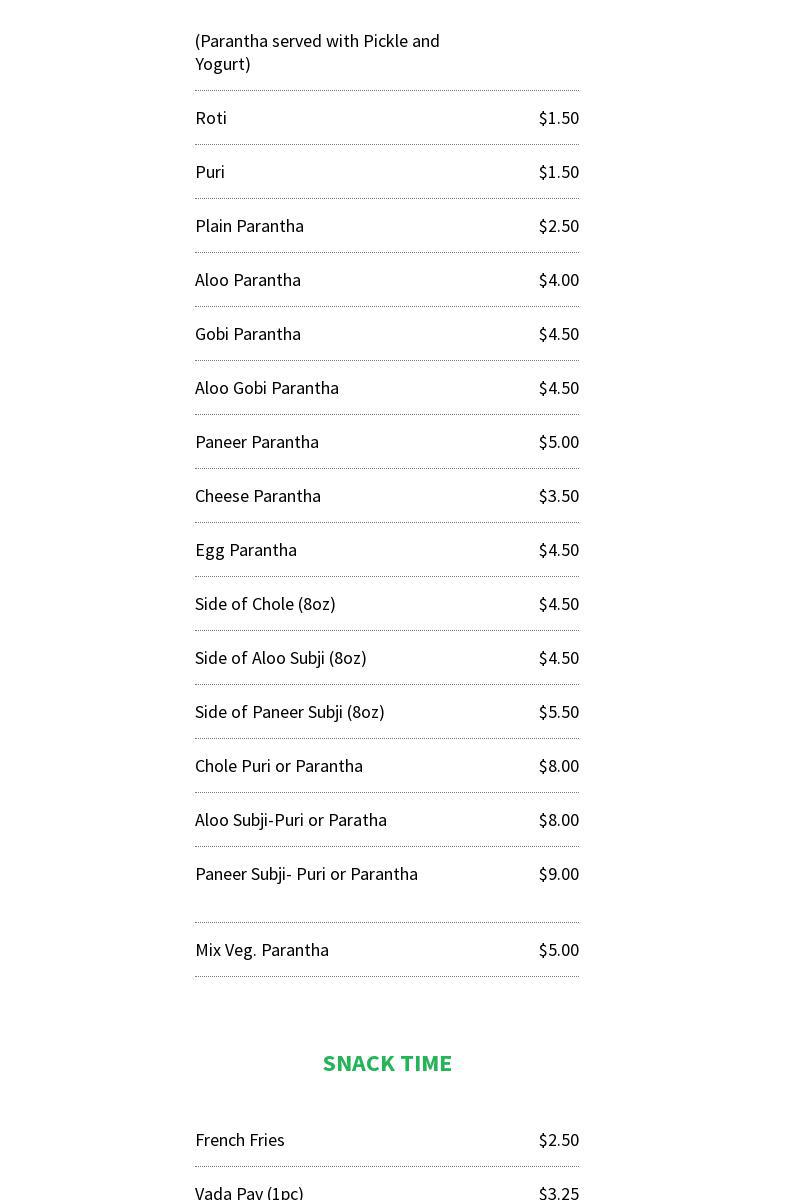Screen dimensions: 785x1200
Task: Click the Vada Pav (1pc) entry
Action: (249, 1192)
